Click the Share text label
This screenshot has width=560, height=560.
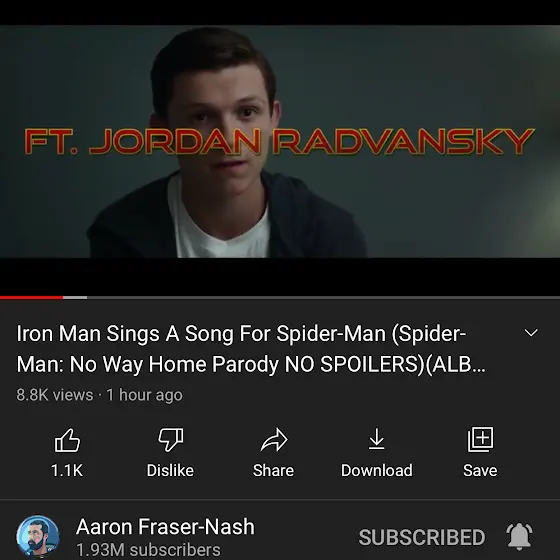[x=274, y=470]
